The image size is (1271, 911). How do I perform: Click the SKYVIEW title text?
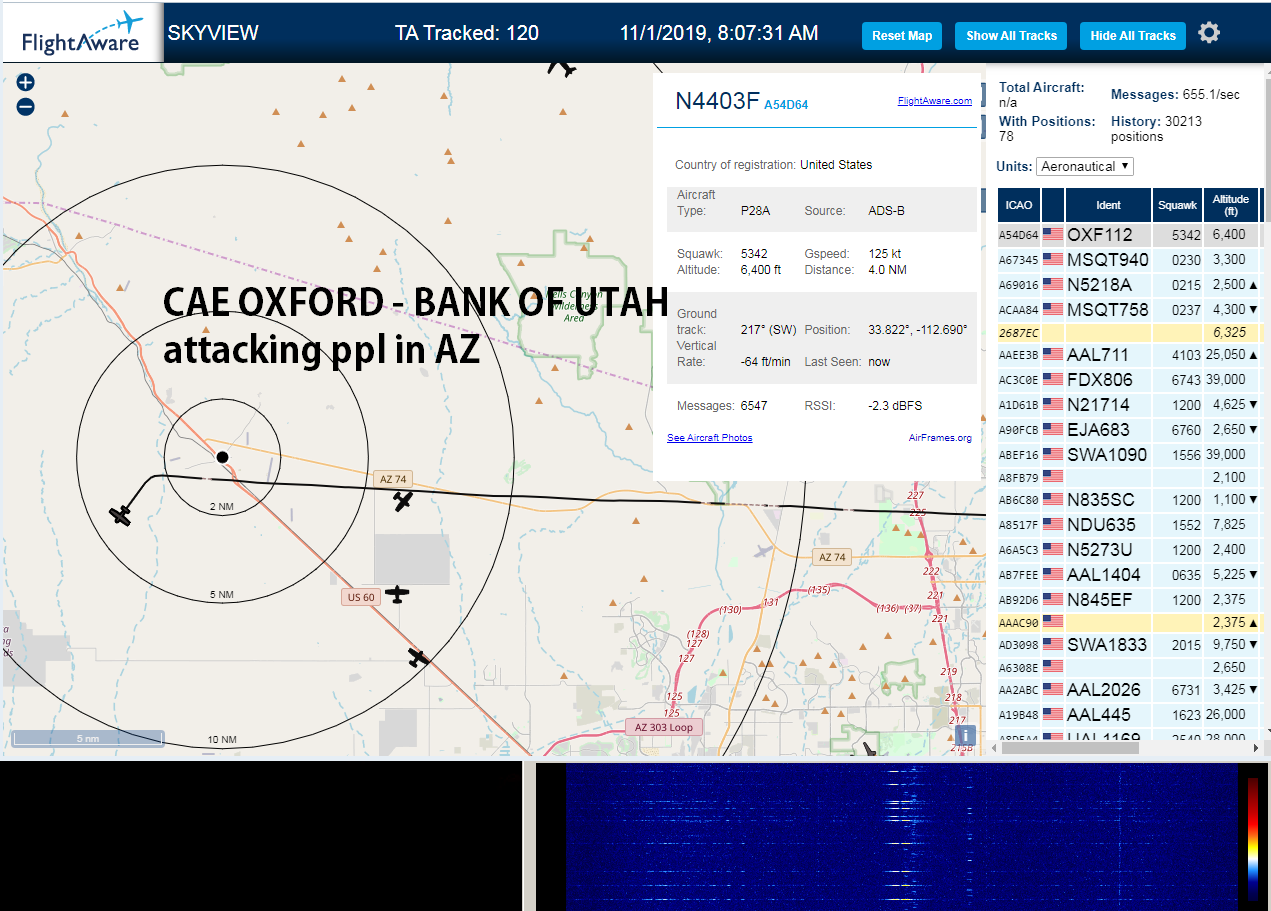pyautogui.click(x=213, y=33)
